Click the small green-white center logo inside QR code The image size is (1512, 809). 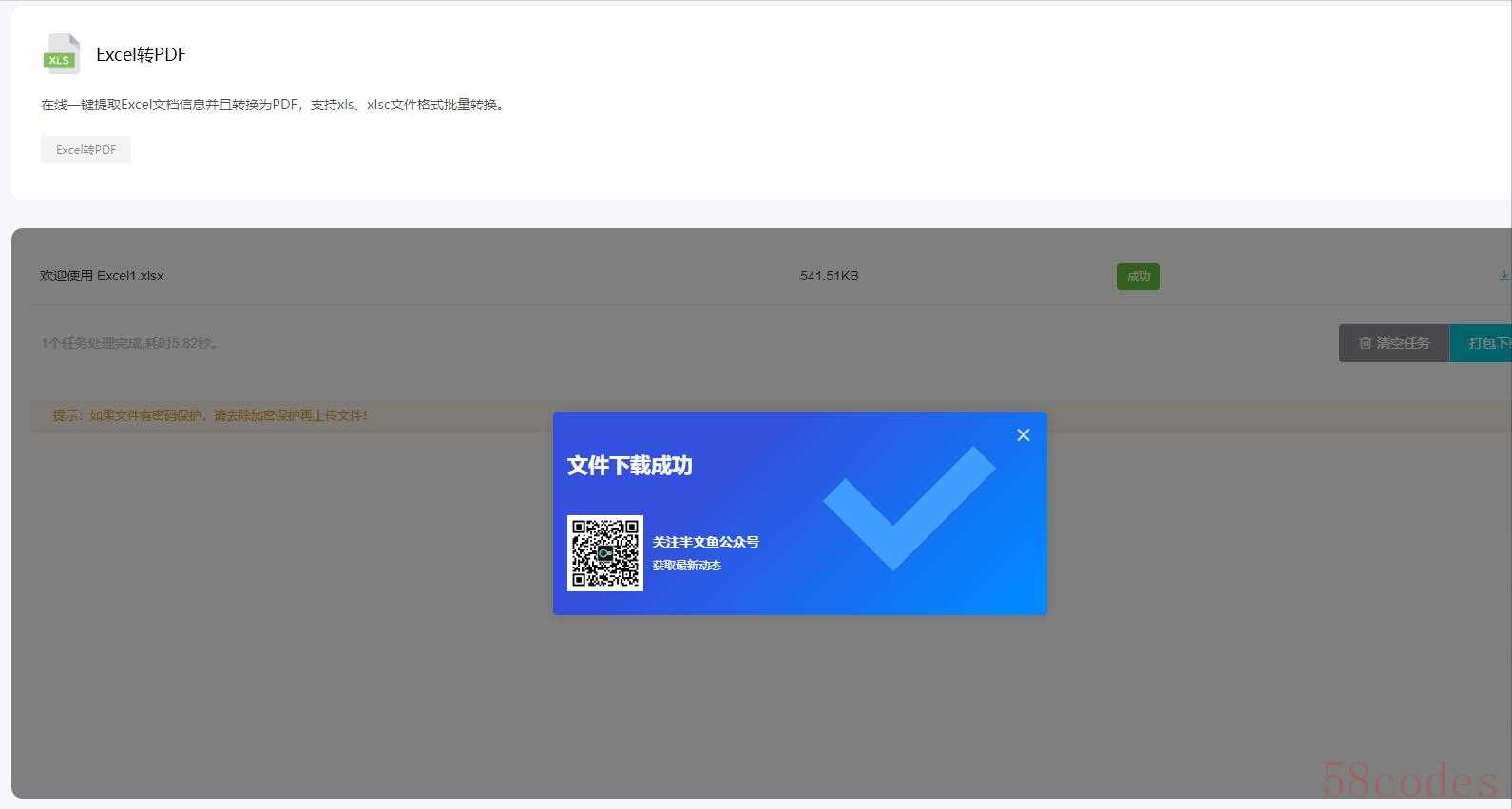pyautogui.click(x=604, y=553)
